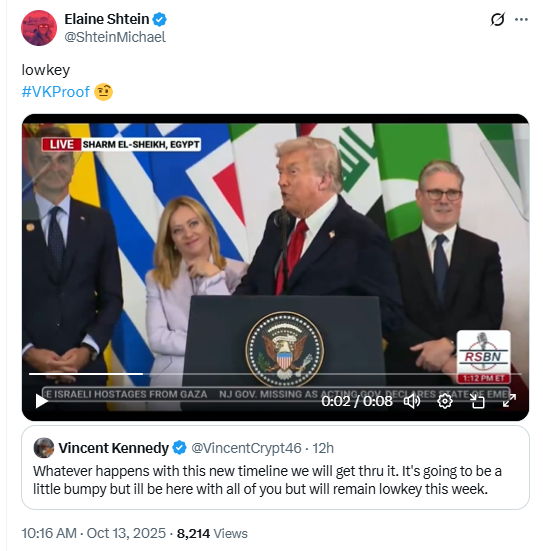This screenshot has width=543, height=551.
Task: Open video settings gear
Action: pyautogui.click(x=445, y=401)
